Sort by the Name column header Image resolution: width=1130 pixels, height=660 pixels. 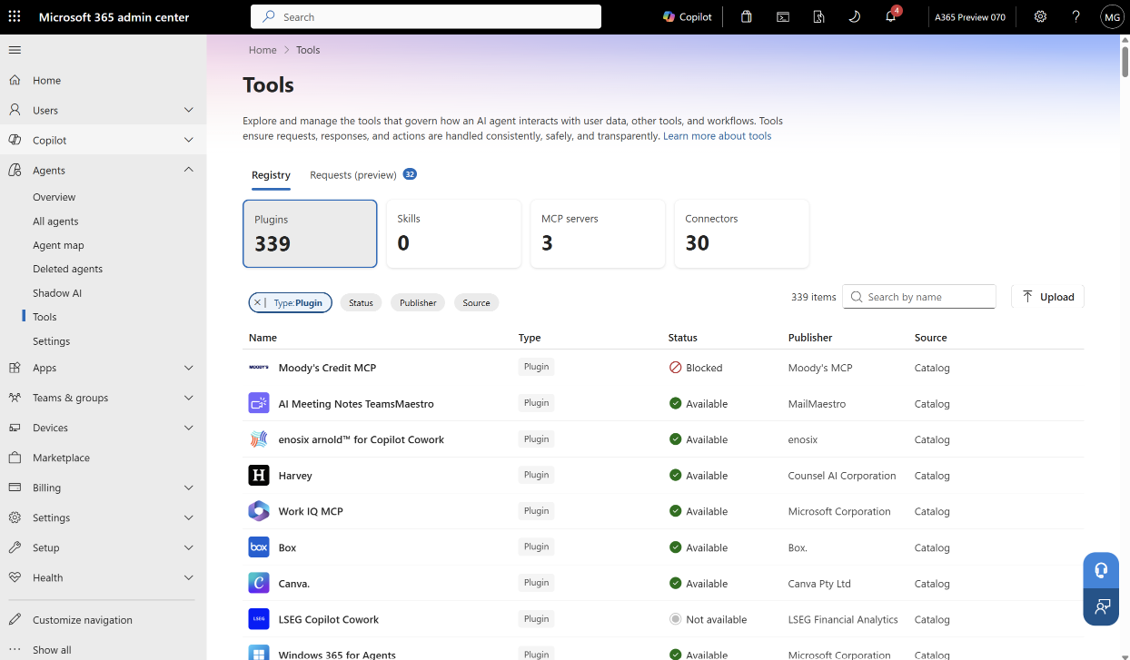click(263, 337)
